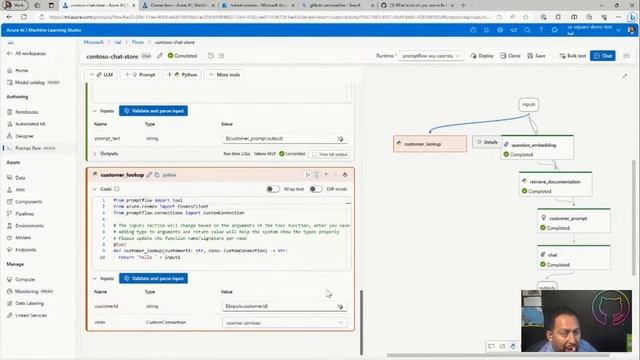Toggle Diff mode switch

316,189
